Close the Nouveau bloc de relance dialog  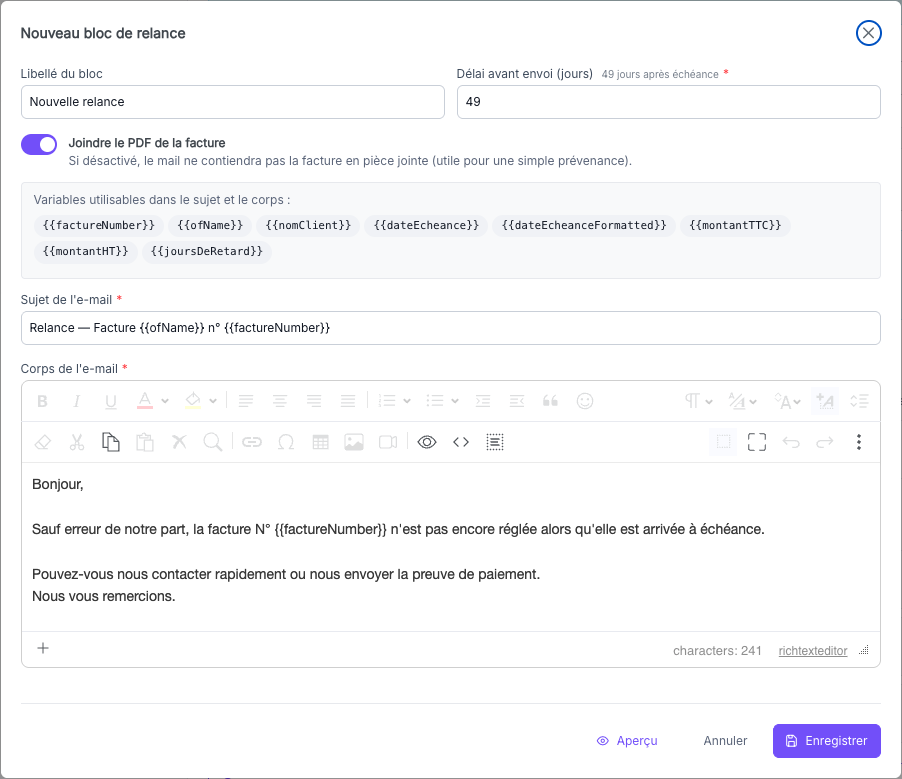pyautogui.click(x=868, y=33)
